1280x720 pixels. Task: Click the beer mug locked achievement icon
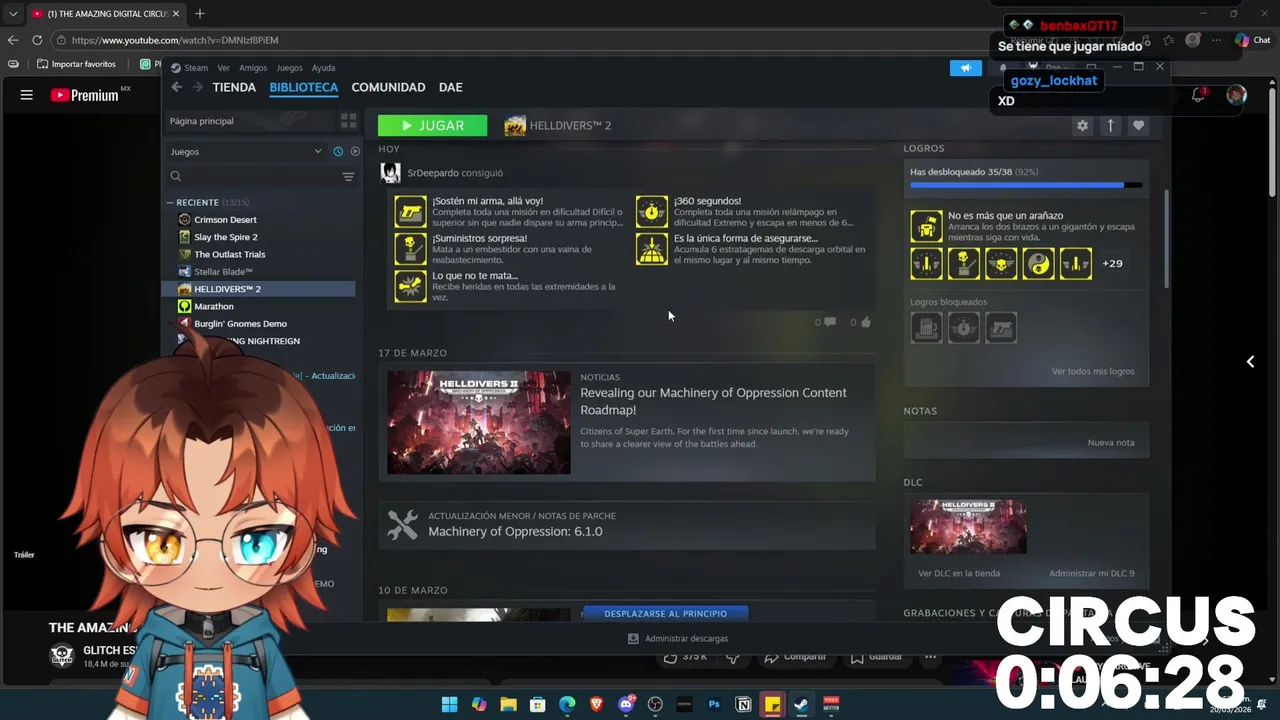(x=926, y=327)
